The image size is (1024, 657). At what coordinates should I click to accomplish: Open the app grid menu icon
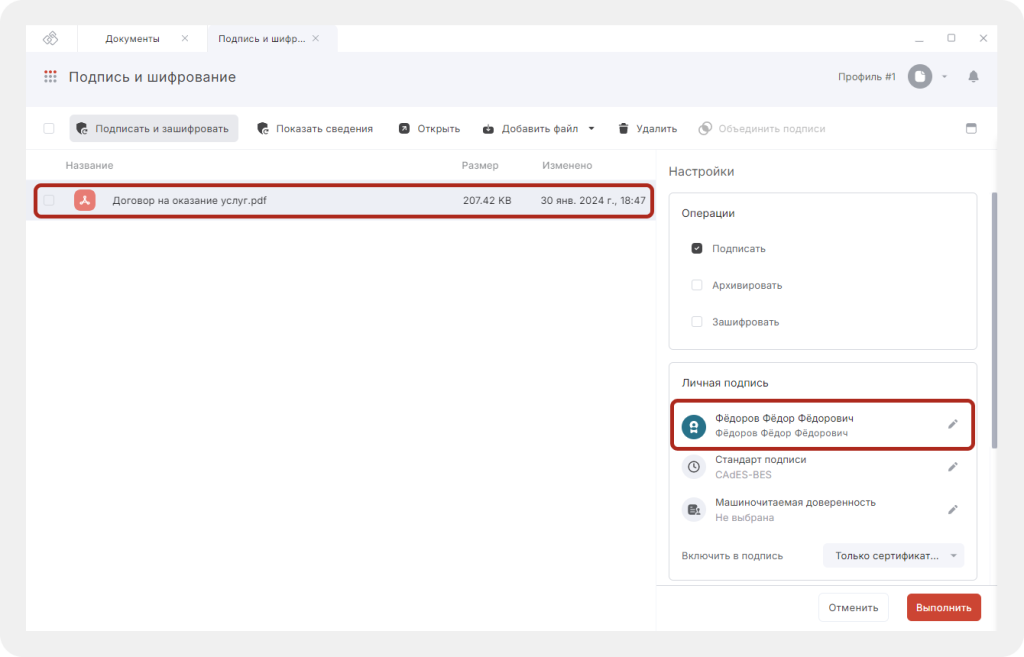[x=50, y=77]
